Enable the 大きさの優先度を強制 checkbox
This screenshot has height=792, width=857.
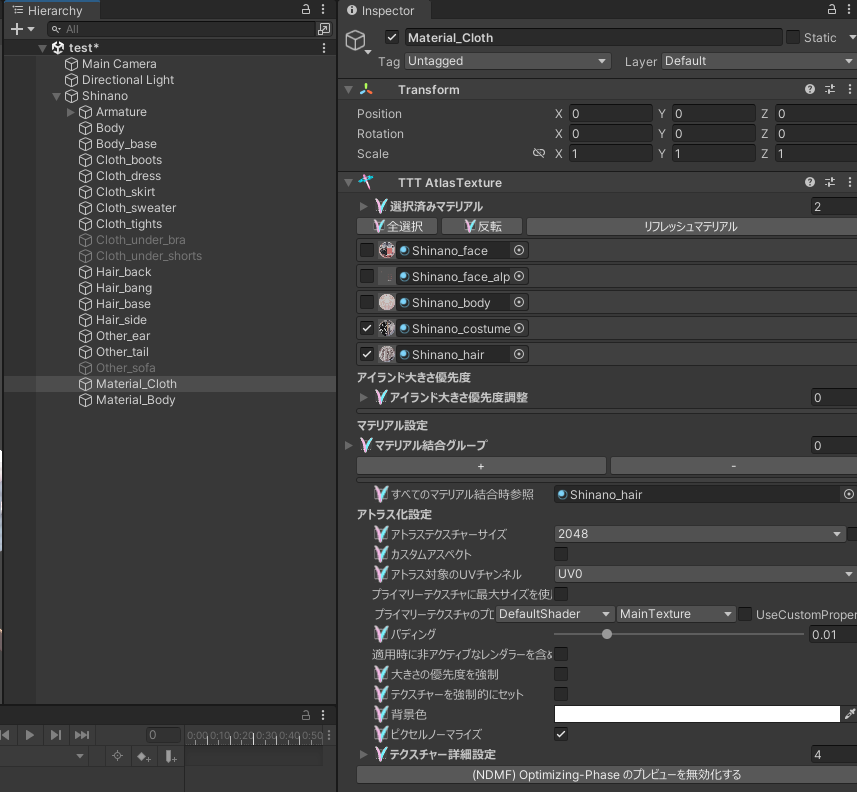(561, 674)
